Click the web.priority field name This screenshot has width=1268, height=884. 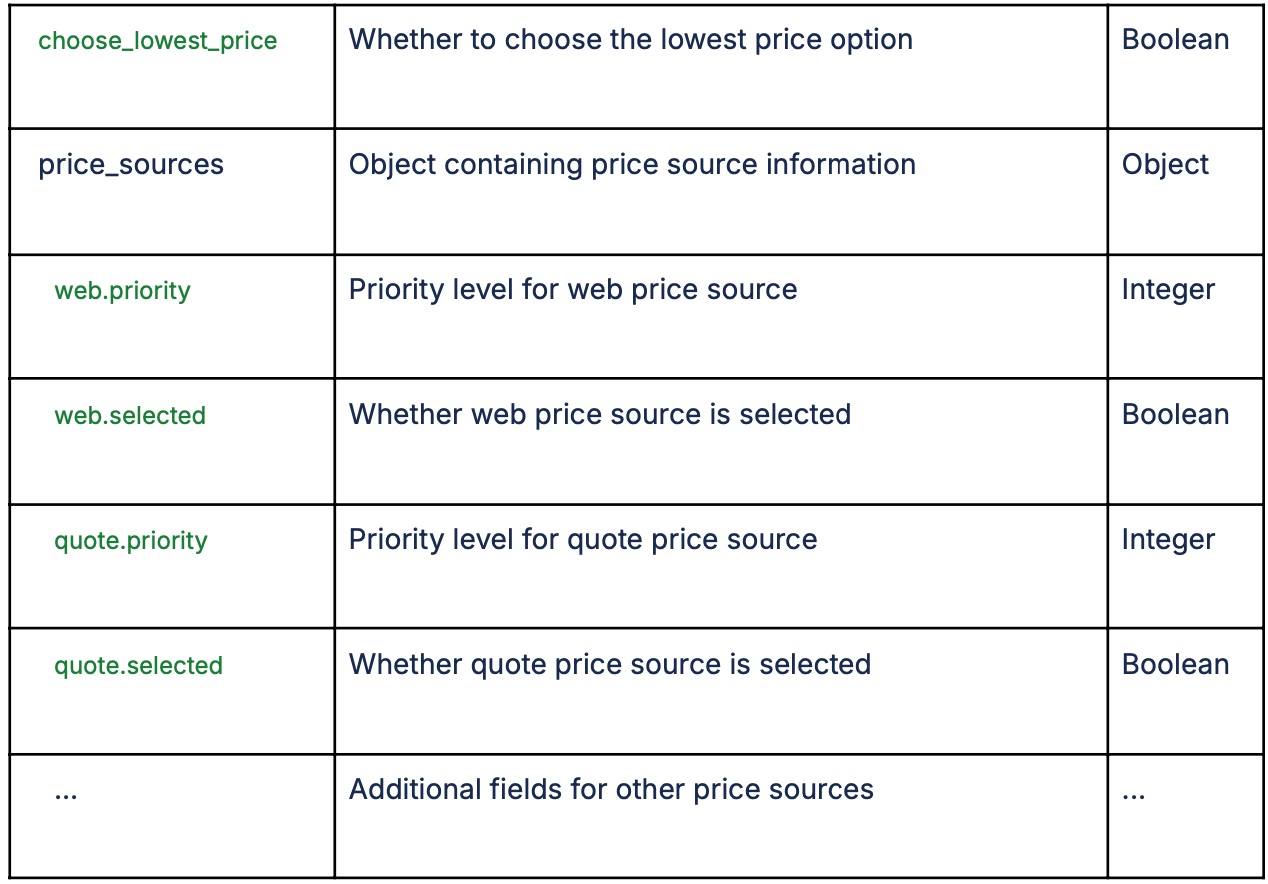[x=122, y=291]
